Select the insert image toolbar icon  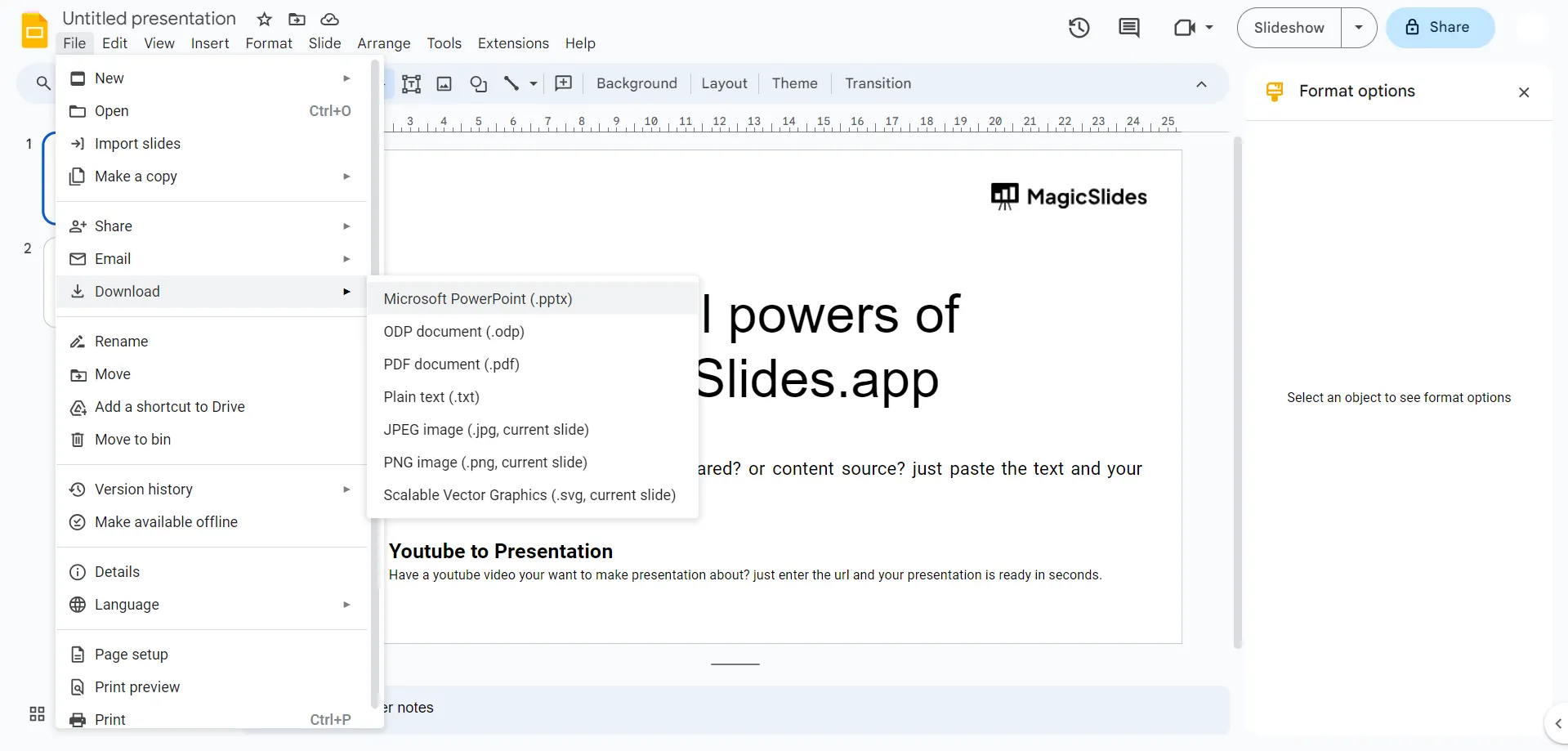tap(444, 83)
